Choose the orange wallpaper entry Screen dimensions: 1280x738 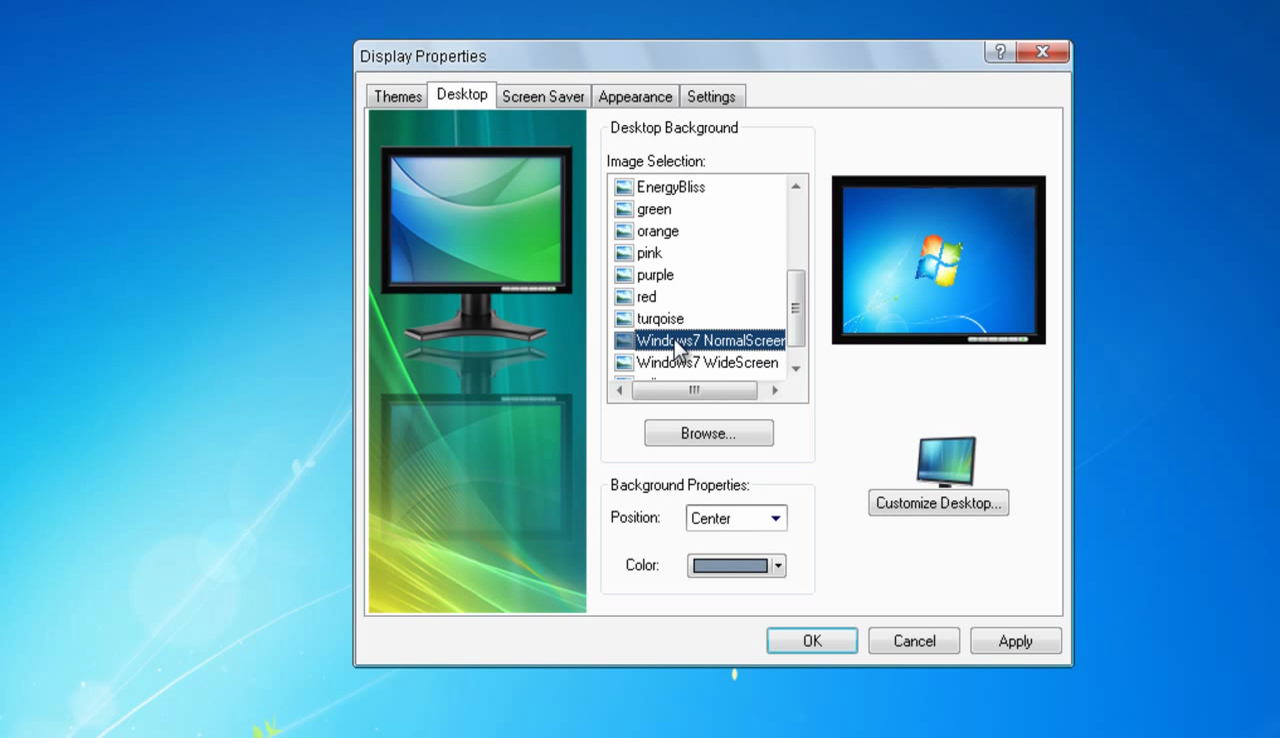tap(657, 231)
